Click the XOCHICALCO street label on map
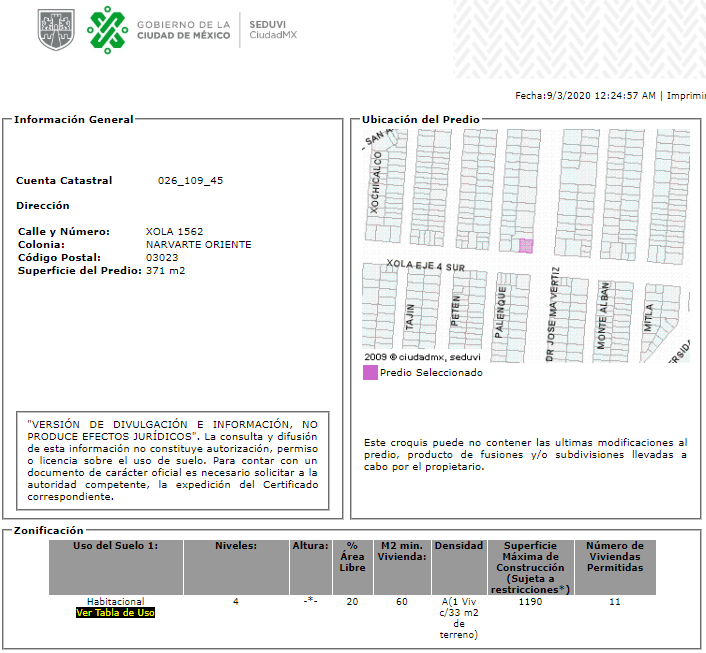The image size is (706, 653). tap(376, 182)
